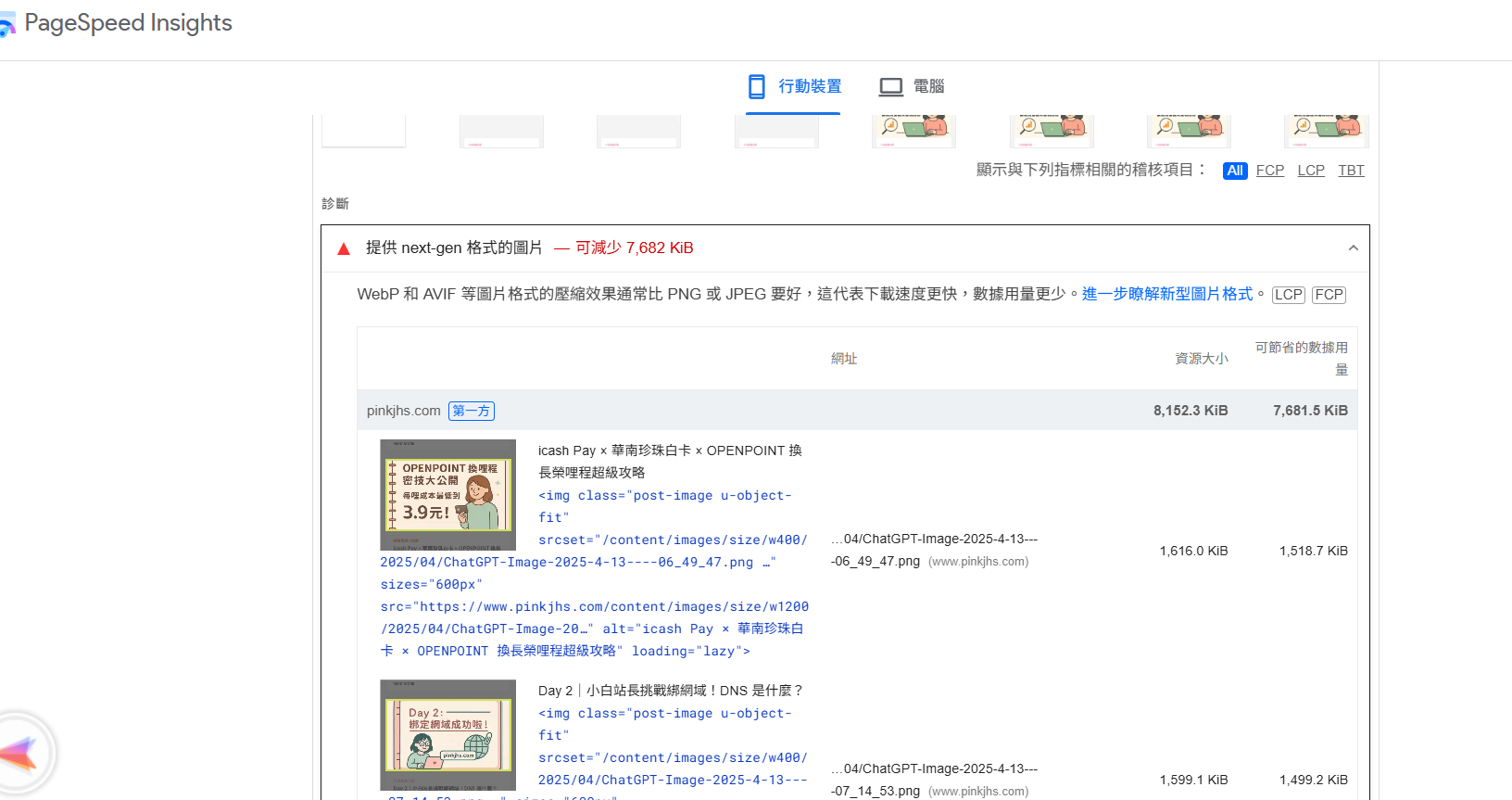The height and width of the screenshot is (800, 1512).
Task: Filter audits by FCP metric
Action: (1270, 171)
